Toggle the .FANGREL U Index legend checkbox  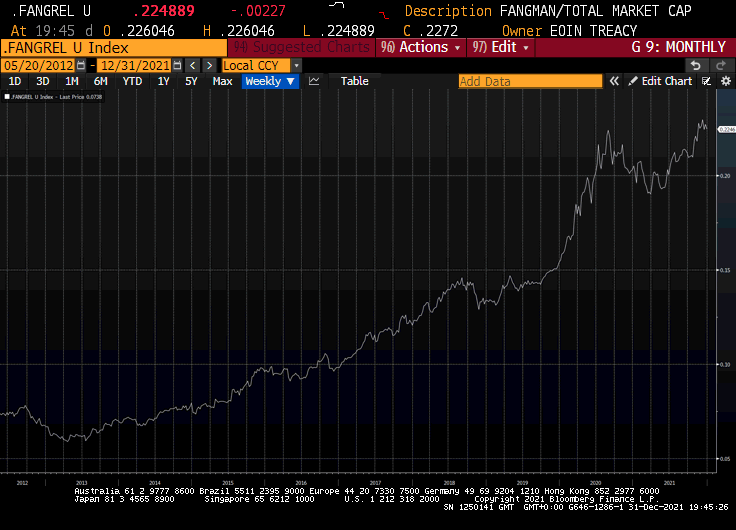[x=7, y=97]
